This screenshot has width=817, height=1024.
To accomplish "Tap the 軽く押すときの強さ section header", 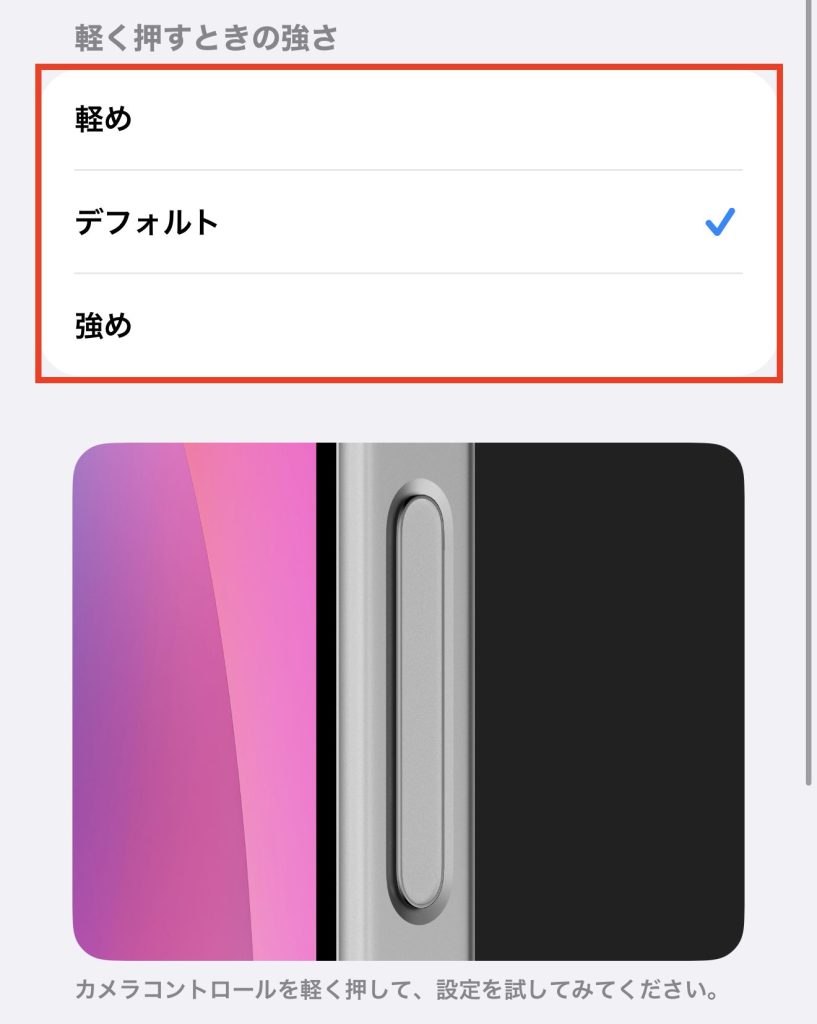I will pos(206,37).
